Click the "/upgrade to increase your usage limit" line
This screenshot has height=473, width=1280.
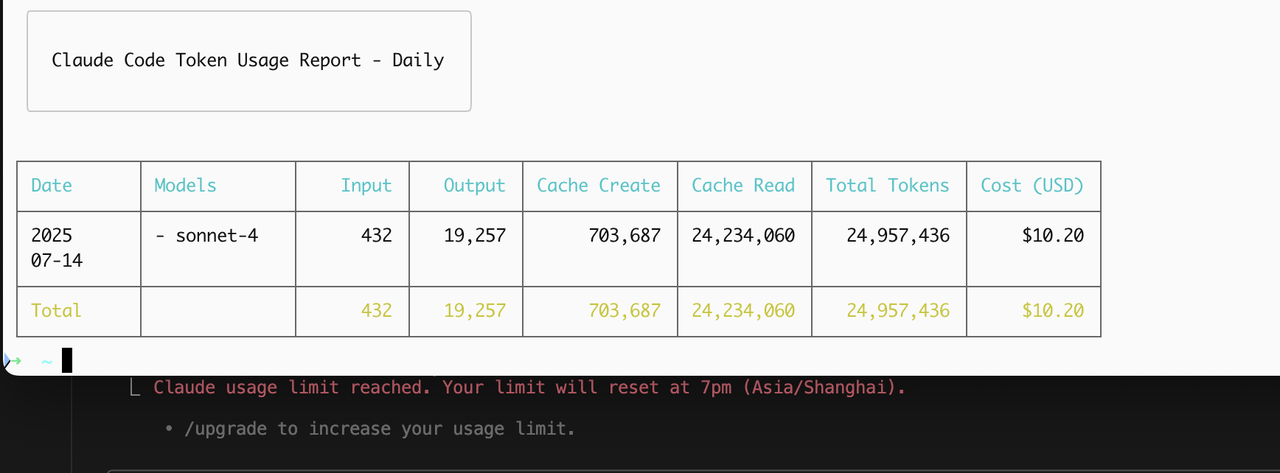point(379,428)
